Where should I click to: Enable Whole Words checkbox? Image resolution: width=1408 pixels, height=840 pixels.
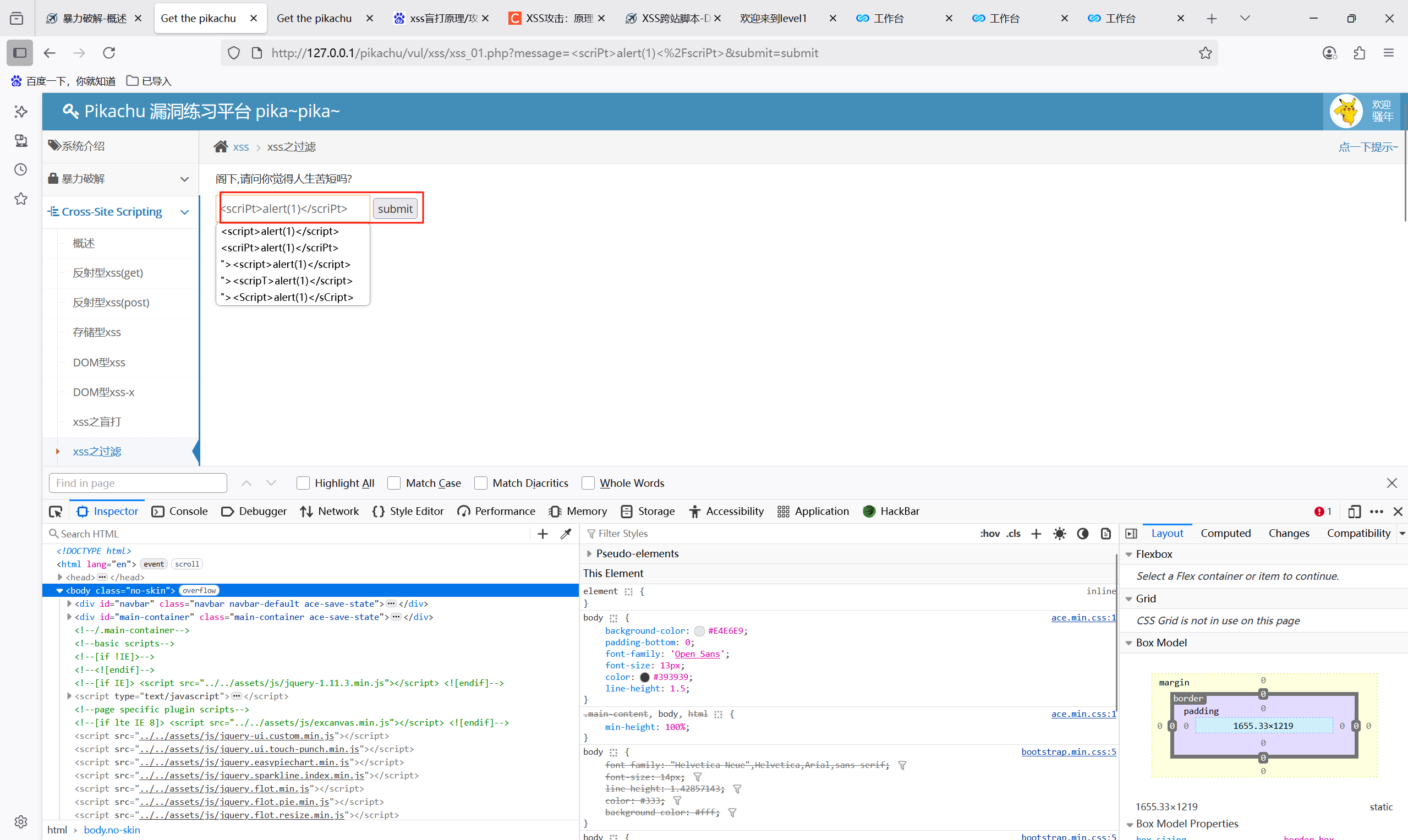coord(588,484)
